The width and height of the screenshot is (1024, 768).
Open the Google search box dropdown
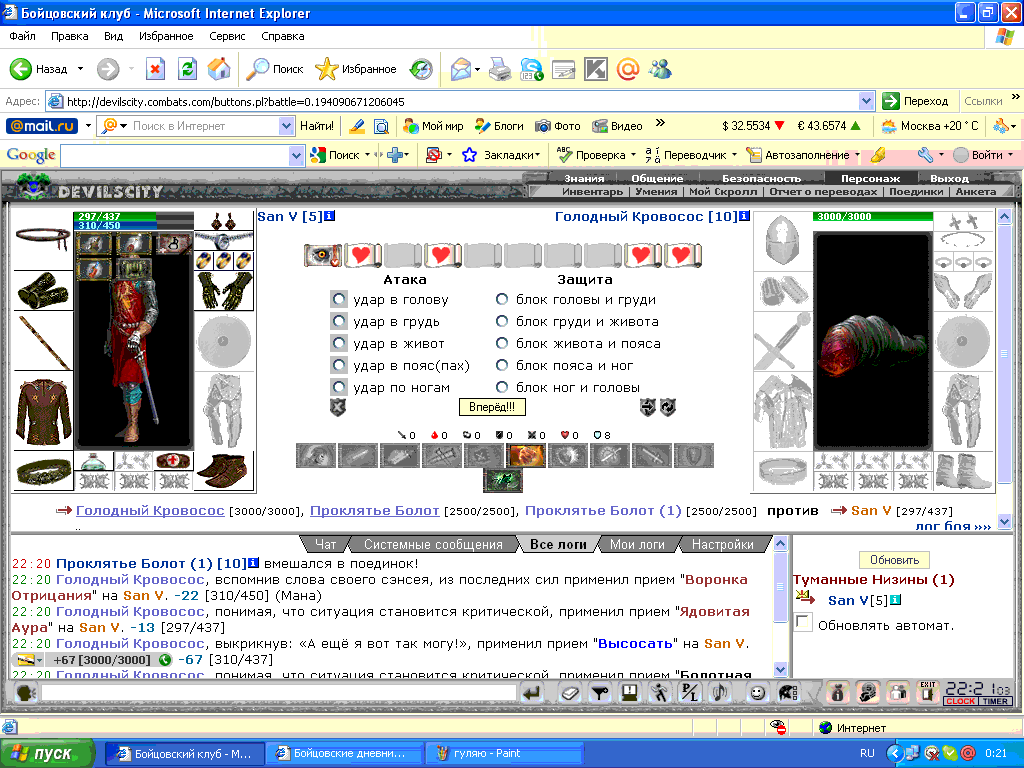(x=296, y=155)
